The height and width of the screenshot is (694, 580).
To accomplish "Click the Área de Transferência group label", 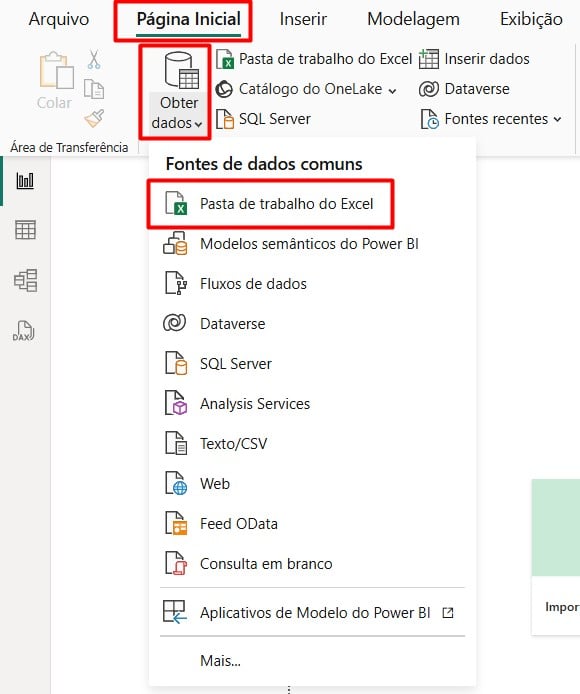I will pyautogui.click(x=69, y=147).
